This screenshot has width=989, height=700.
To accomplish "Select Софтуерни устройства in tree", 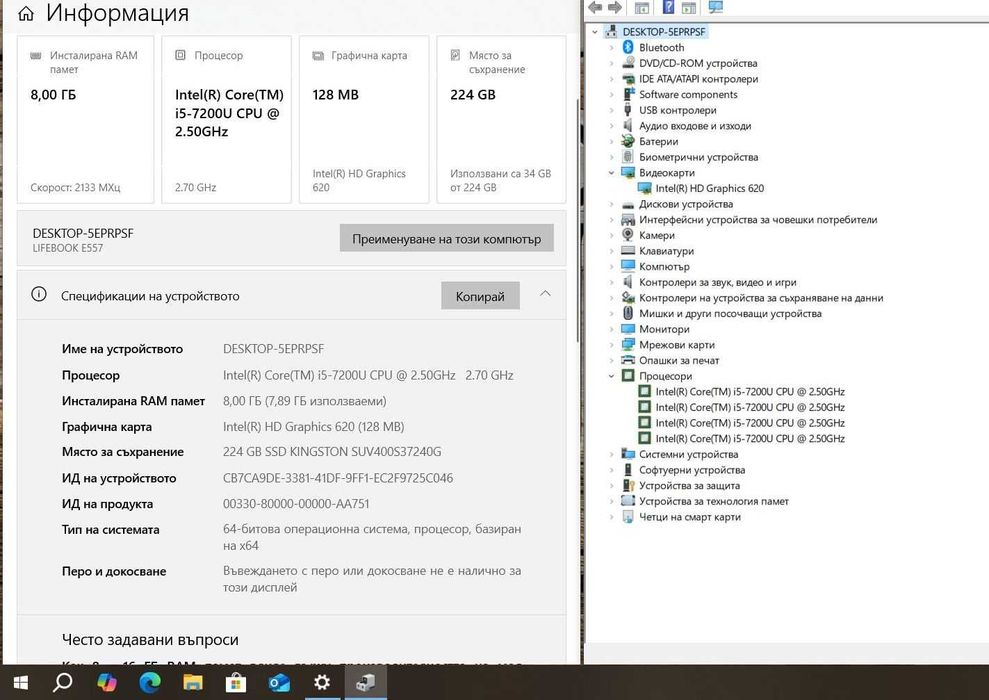I will point(691,470).
